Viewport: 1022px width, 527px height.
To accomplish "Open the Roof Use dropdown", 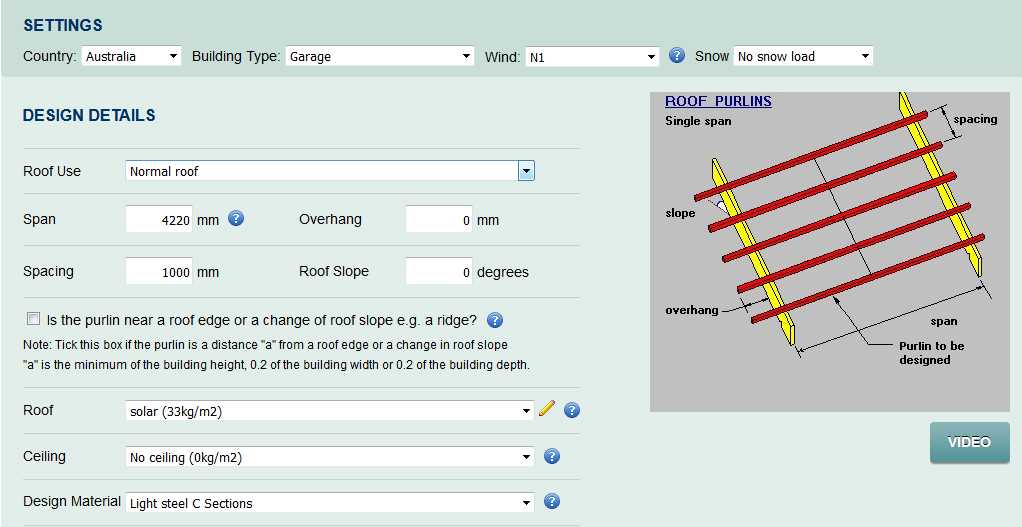I will pyautogui.click(x=330, y=171).
